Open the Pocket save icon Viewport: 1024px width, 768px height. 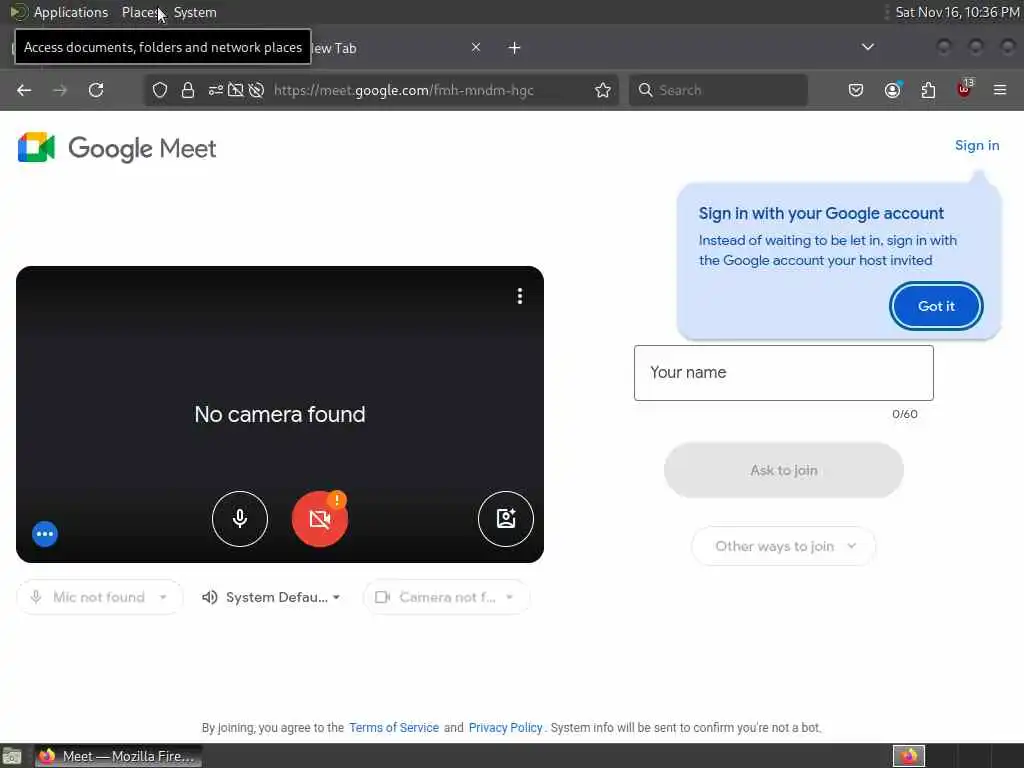856,90
